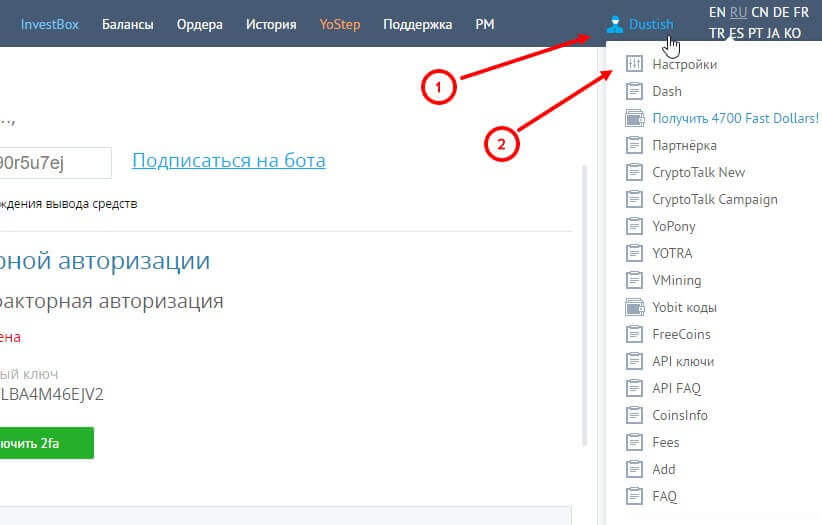This screenshot has height=525, width=822.
Task: Switch site language to EN
Action: tap(717, 12)
